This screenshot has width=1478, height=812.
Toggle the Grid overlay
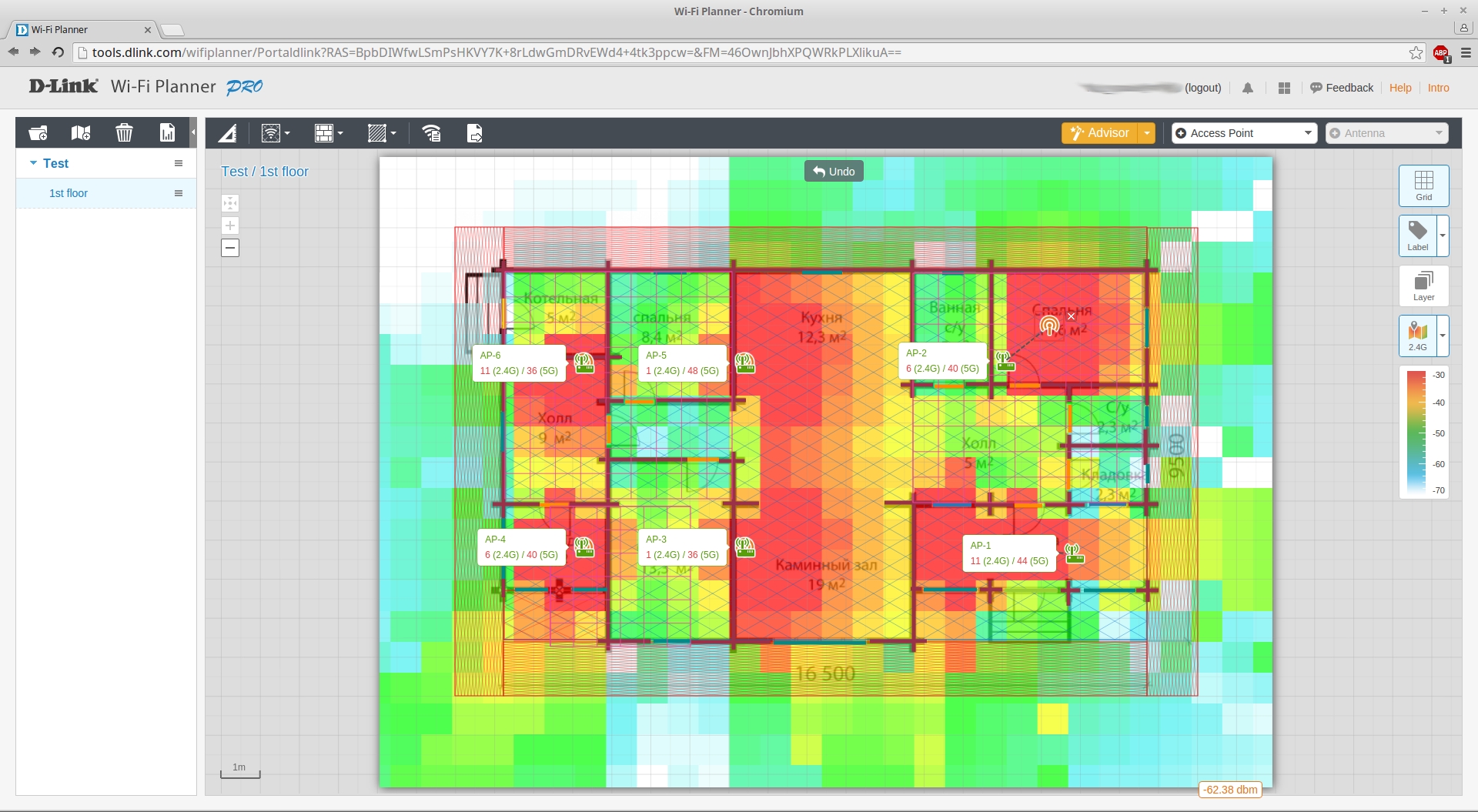1423,185
